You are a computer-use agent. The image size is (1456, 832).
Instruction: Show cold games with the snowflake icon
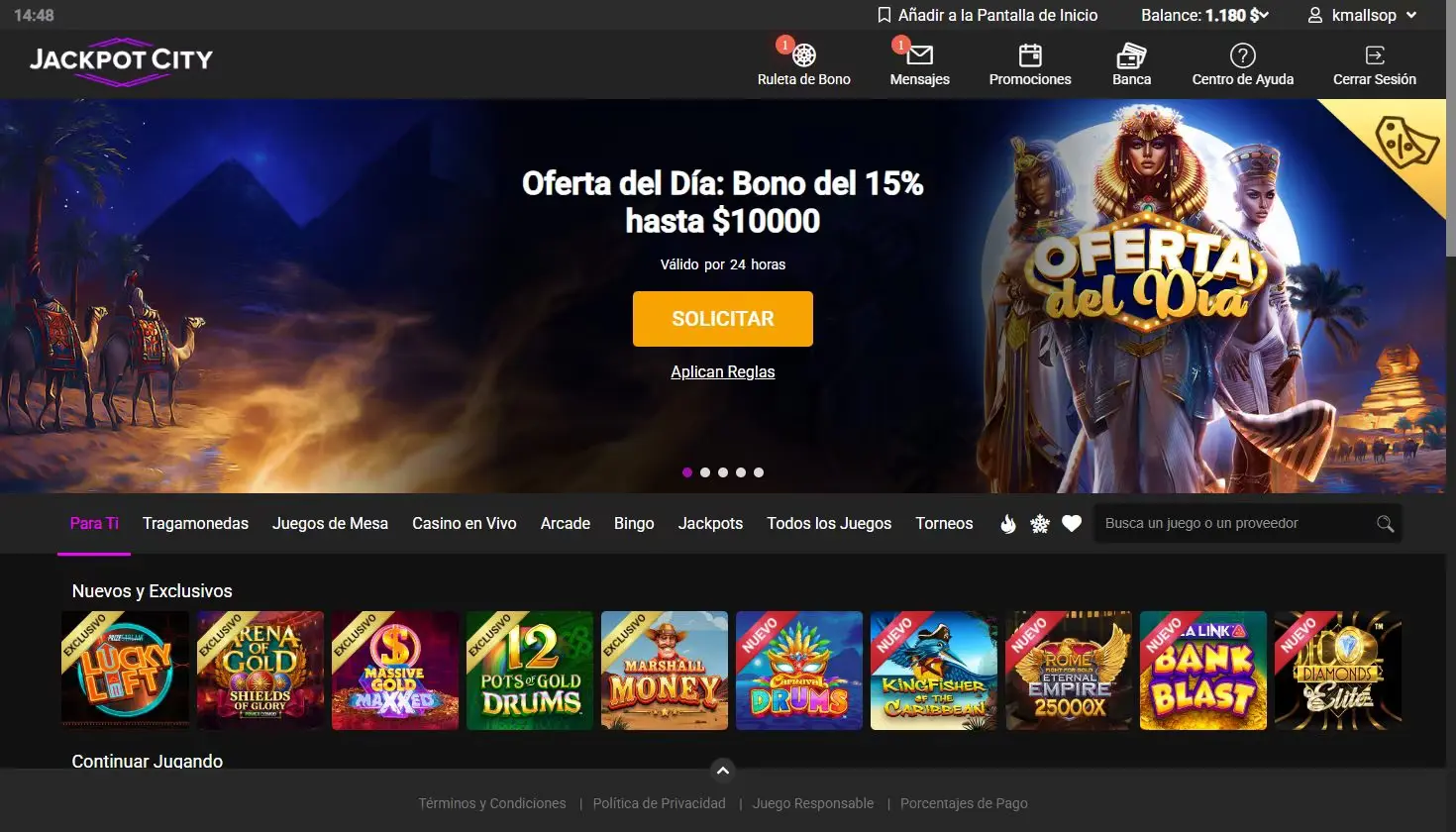pos(1040,524)
